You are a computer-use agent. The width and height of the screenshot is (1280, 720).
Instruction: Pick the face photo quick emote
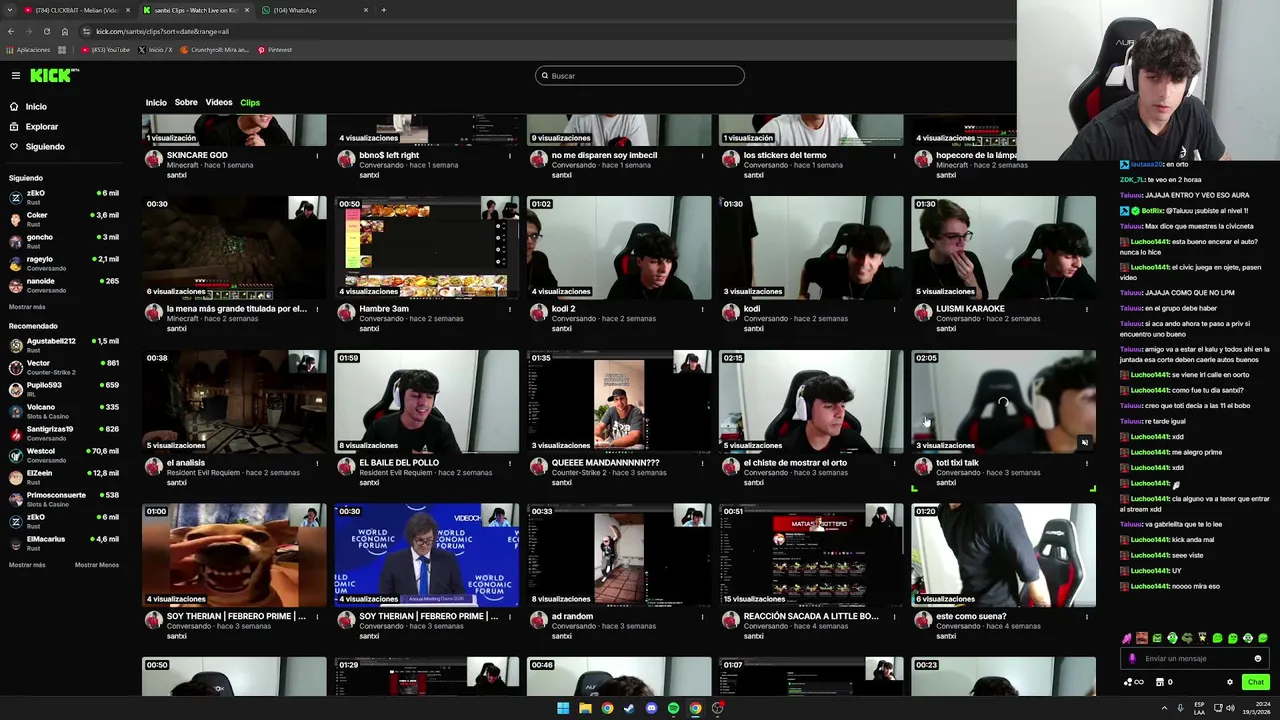pos(1142,638)
